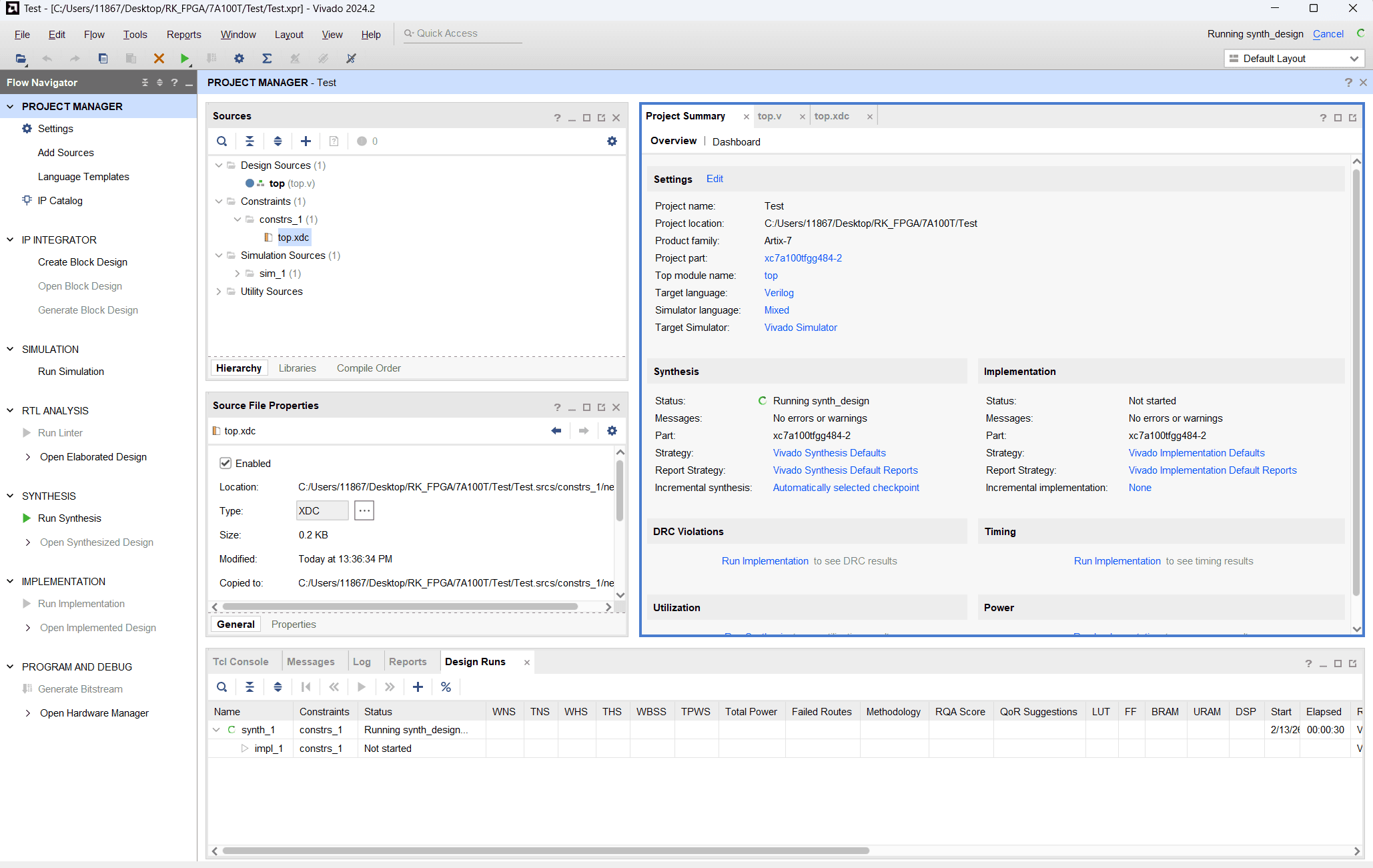Click the red X cancel toolbar icon
The image size is (1373, 868).
click(x=159, y=59)
